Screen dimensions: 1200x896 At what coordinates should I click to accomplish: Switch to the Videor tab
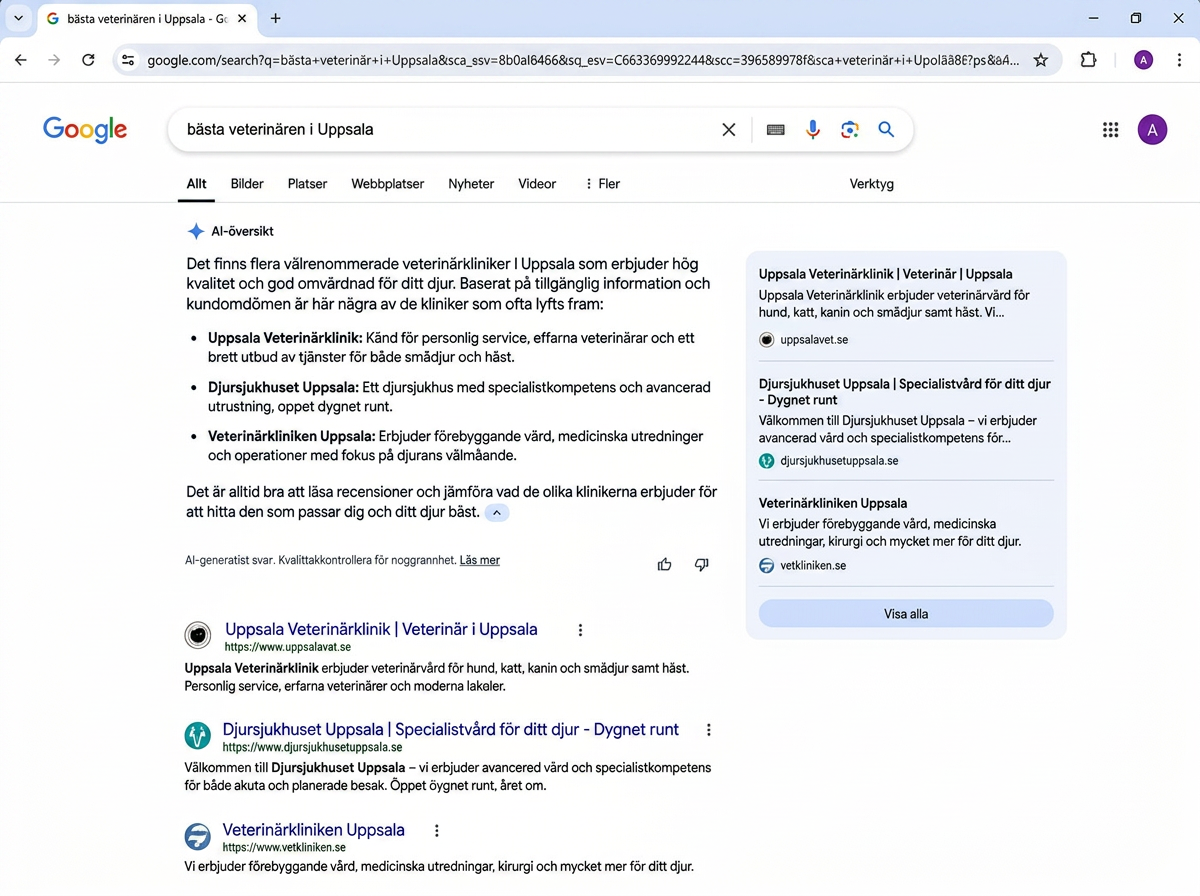point(537,184)
